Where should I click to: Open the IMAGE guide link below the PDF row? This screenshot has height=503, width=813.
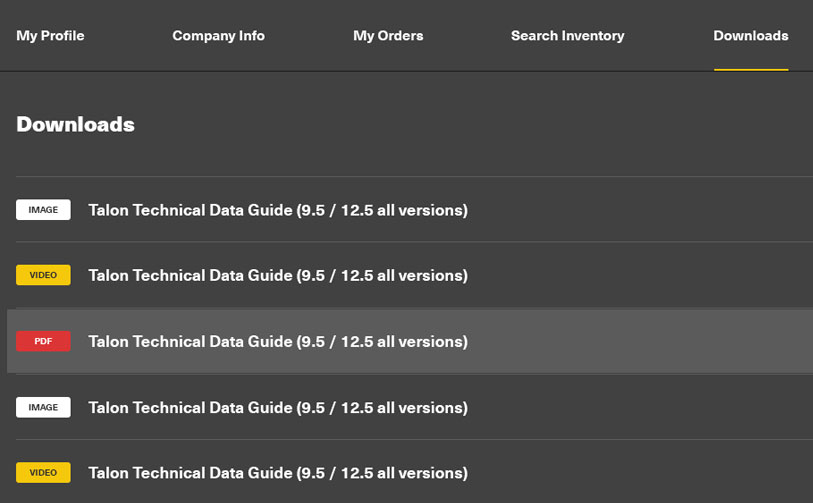coord(278,408)
